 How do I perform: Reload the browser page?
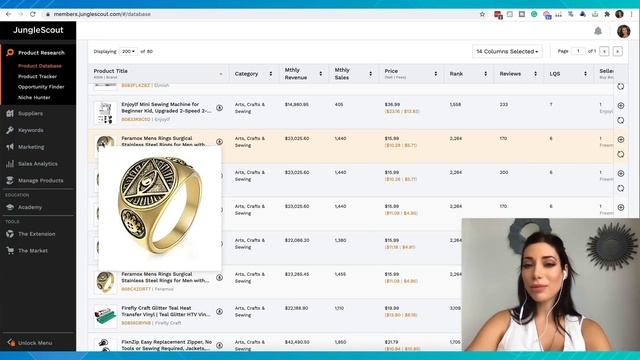(x=33, y=14)
